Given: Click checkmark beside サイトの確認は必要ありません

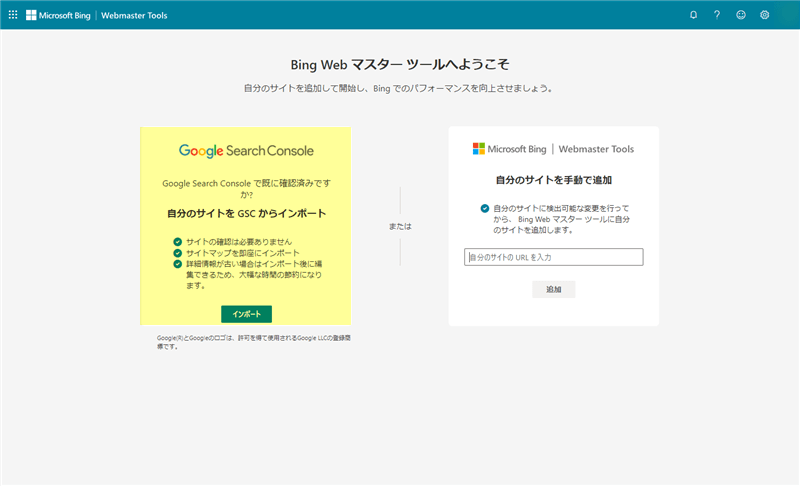Looking at the screenshot, I should [178, 242].
